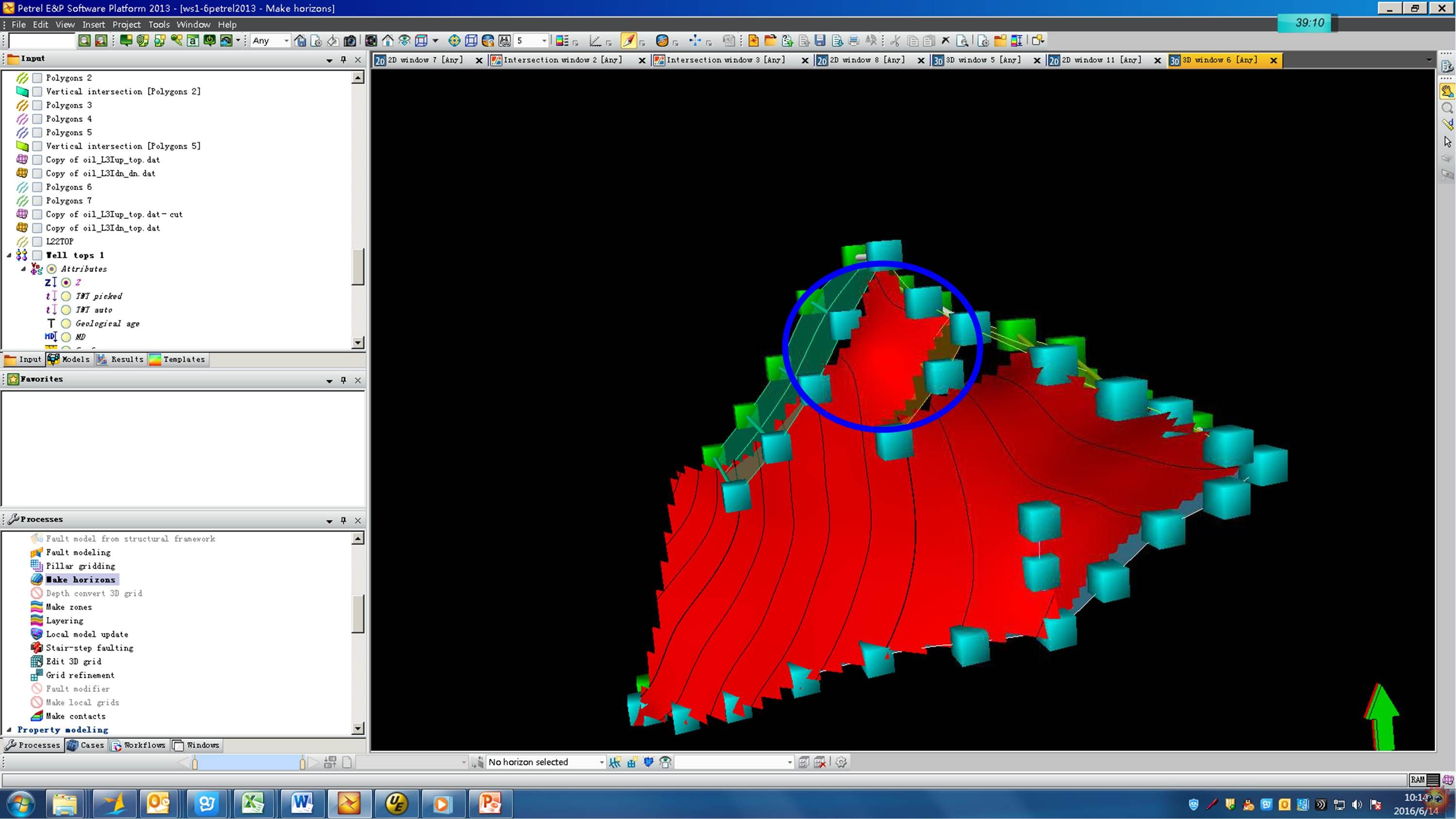
Task: Open the Insert menu
Action: pyautogui.click(x=93, y=24)
